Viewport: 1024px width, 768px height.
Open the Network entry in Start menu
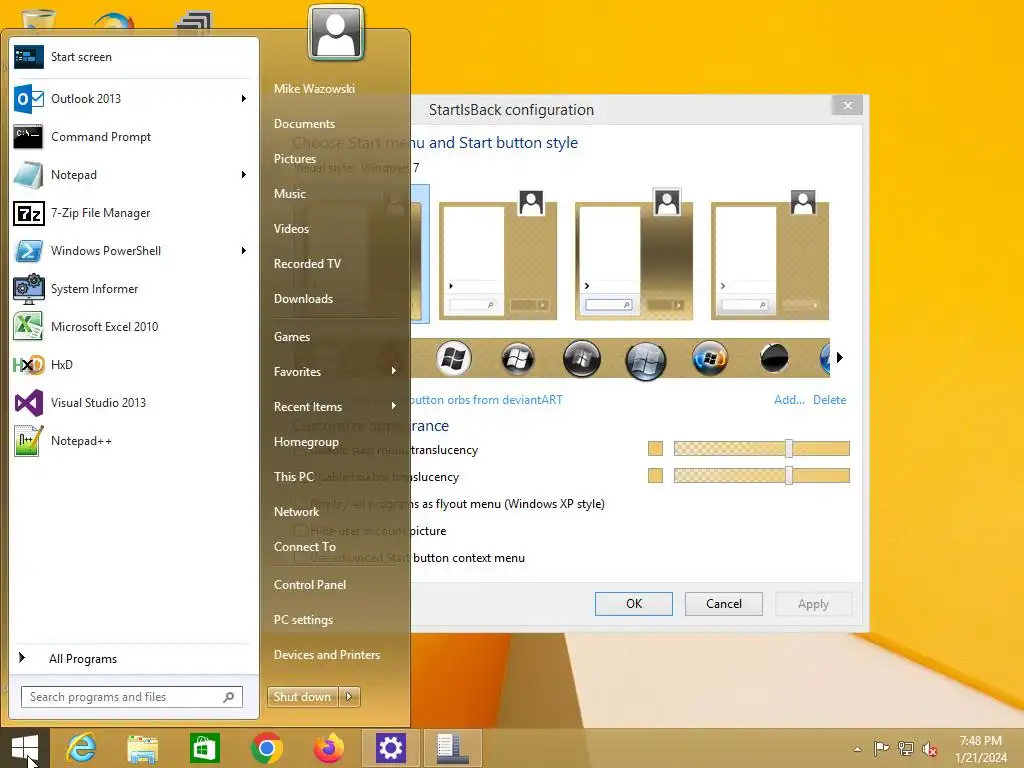296,512
